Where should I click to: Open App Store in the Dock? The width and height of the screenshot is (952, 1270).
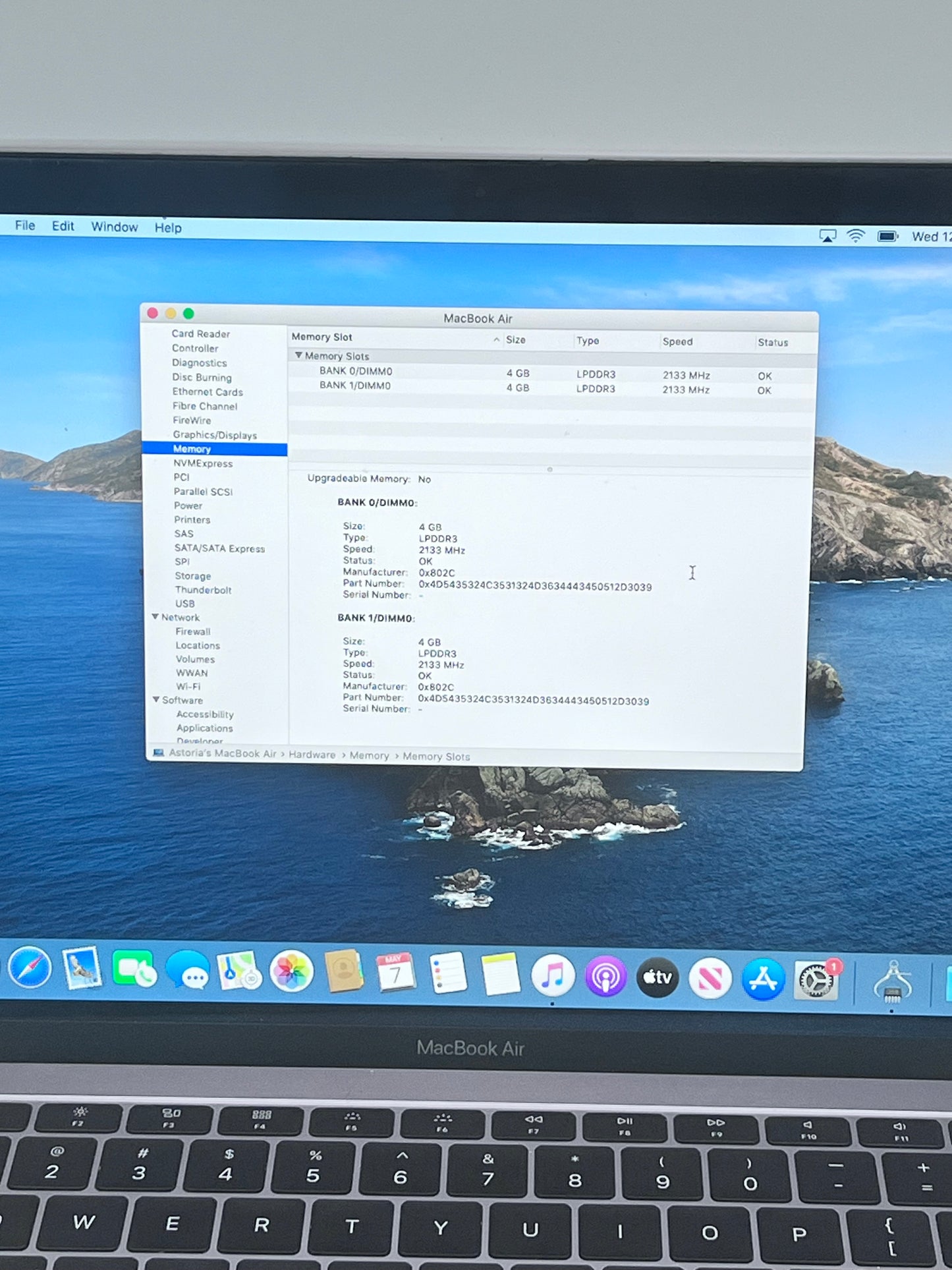point(763,979)
